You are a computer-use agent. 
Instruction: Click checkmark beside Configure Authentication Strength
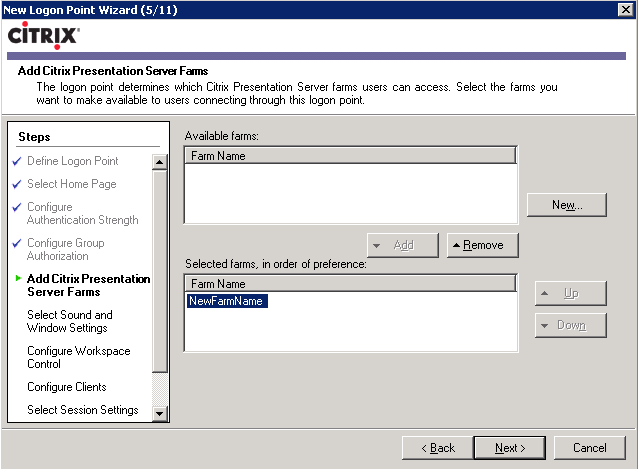click(17, 207)
